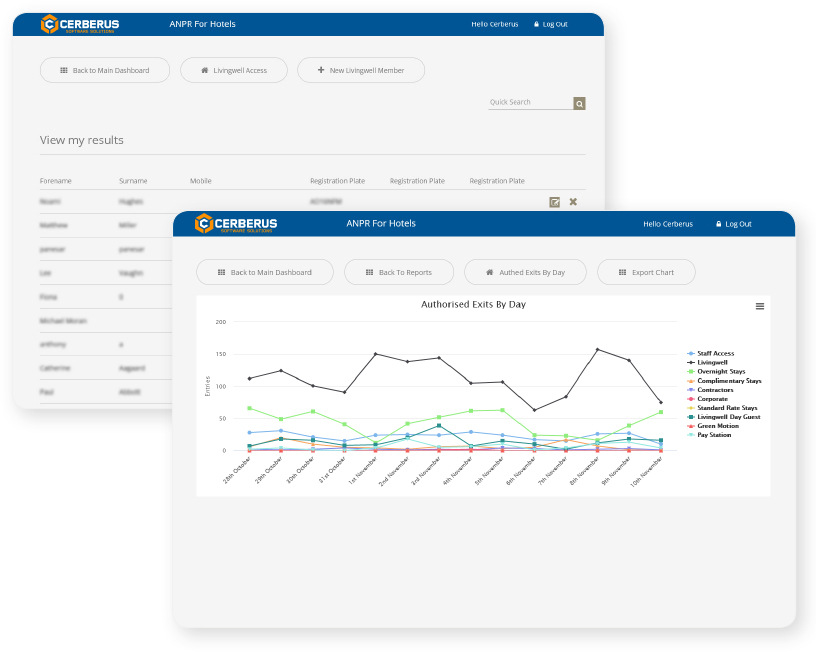Click the Cerberus logo in front window
The image size is (816, 652).
236,223
